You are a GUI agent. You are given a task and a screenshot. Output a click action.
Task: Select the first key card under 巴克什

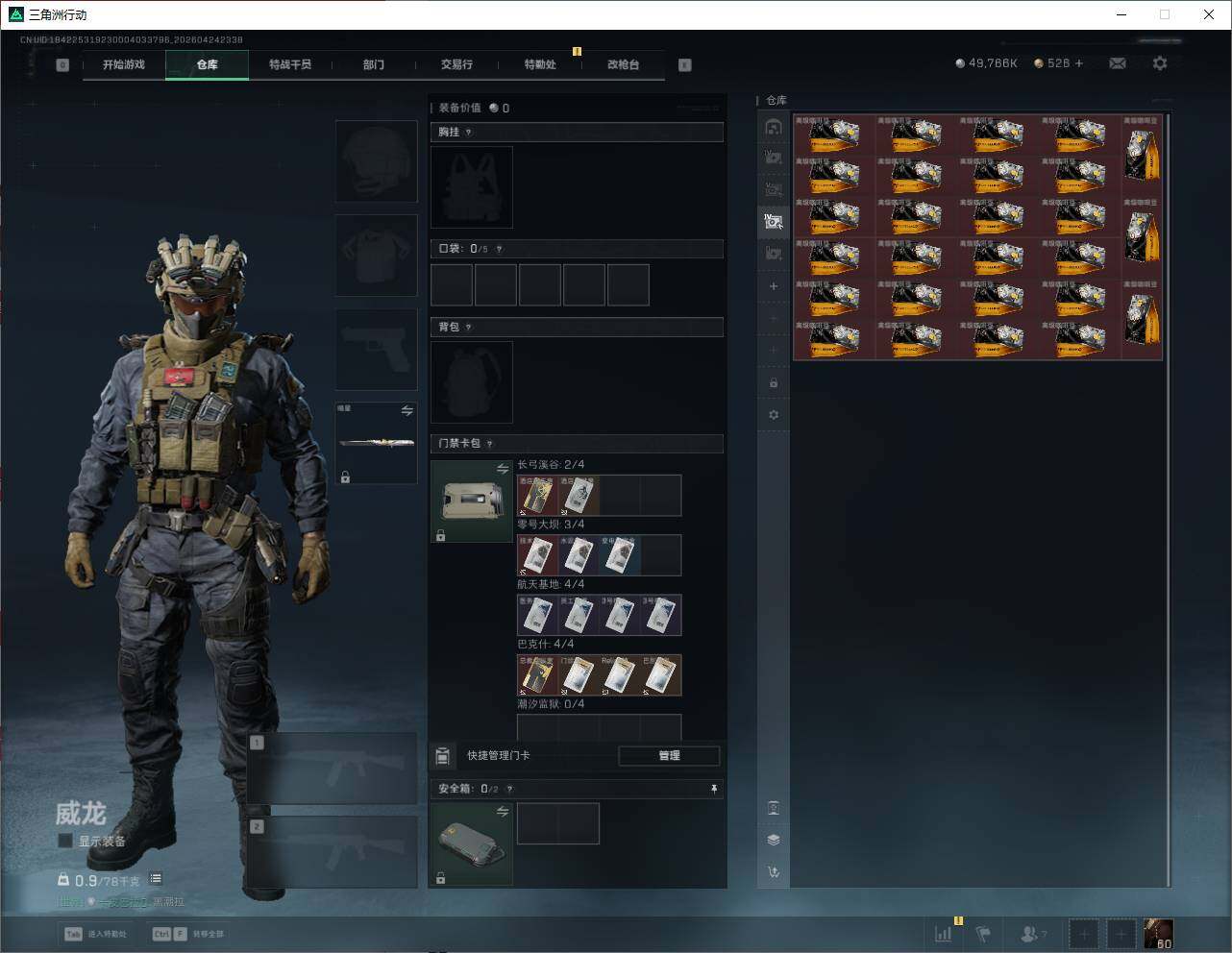[538, 675]
